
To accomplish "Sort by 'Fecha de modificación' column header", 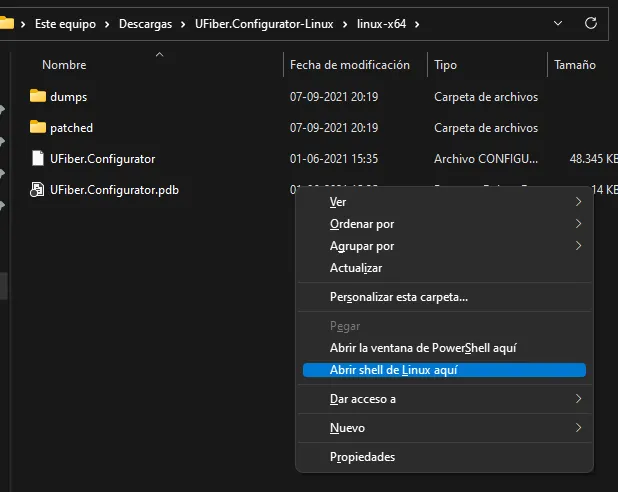I will (x=350, y=65).
